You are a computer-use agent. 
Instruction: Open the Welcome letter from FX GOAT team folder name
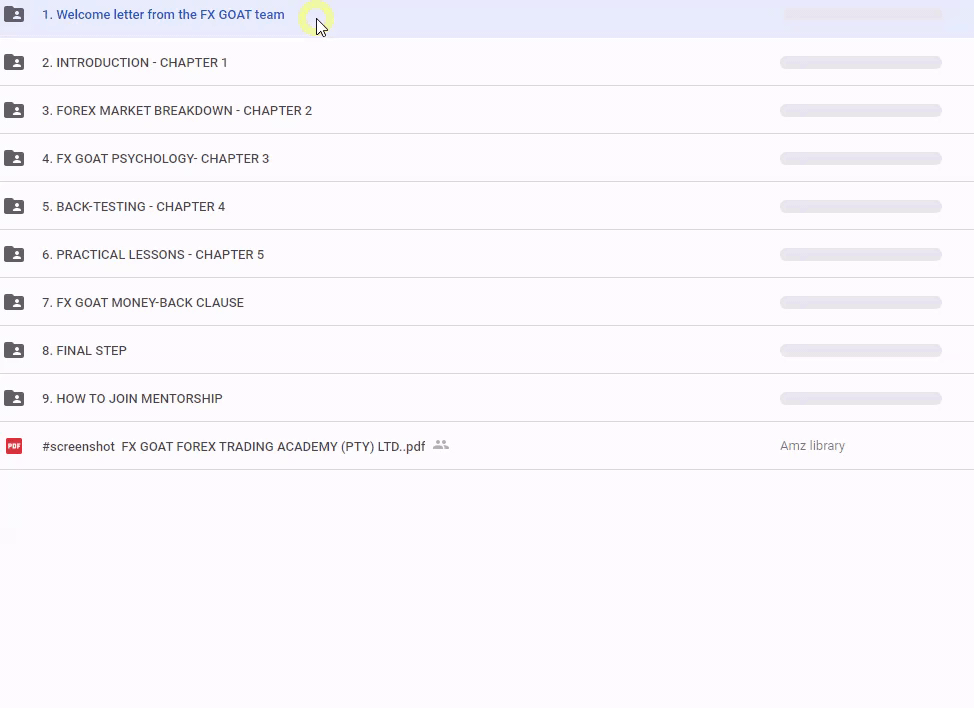163,15
